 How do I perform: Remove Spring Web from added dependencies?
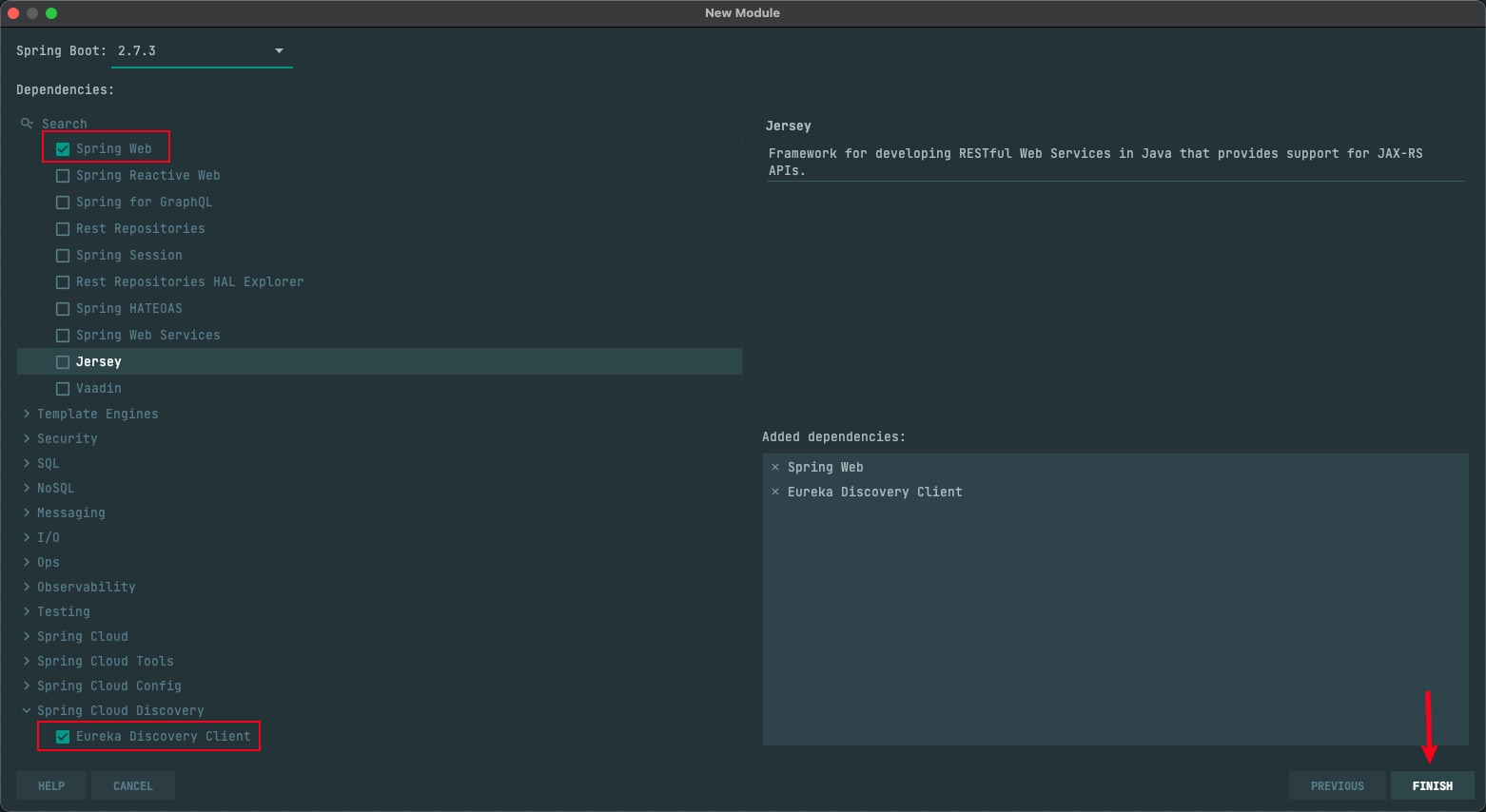click(775, 467)
